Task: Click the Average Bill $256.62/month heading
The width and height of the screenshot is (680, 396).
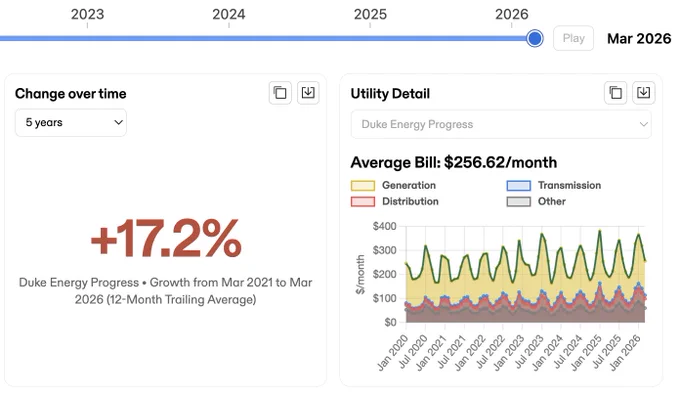Action: (x=454, y=163)
